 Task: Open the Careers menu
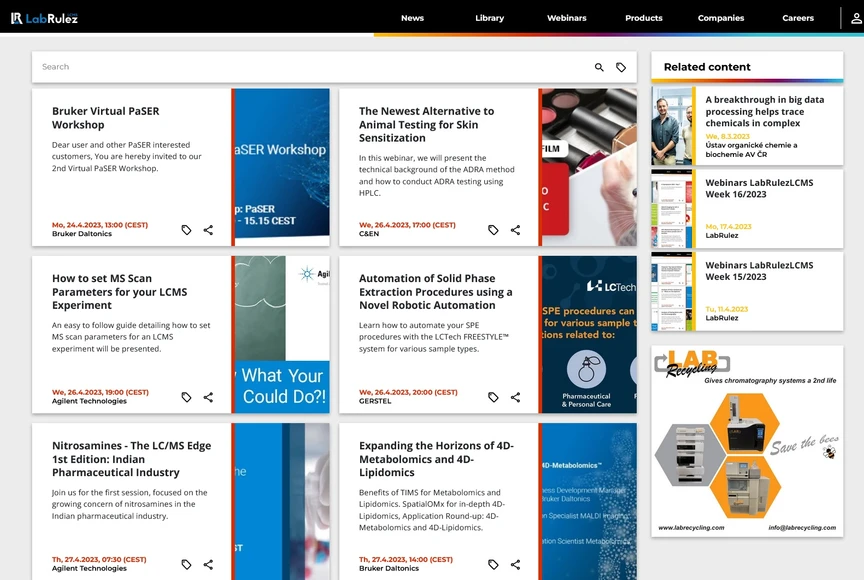(x=798, y=18)
